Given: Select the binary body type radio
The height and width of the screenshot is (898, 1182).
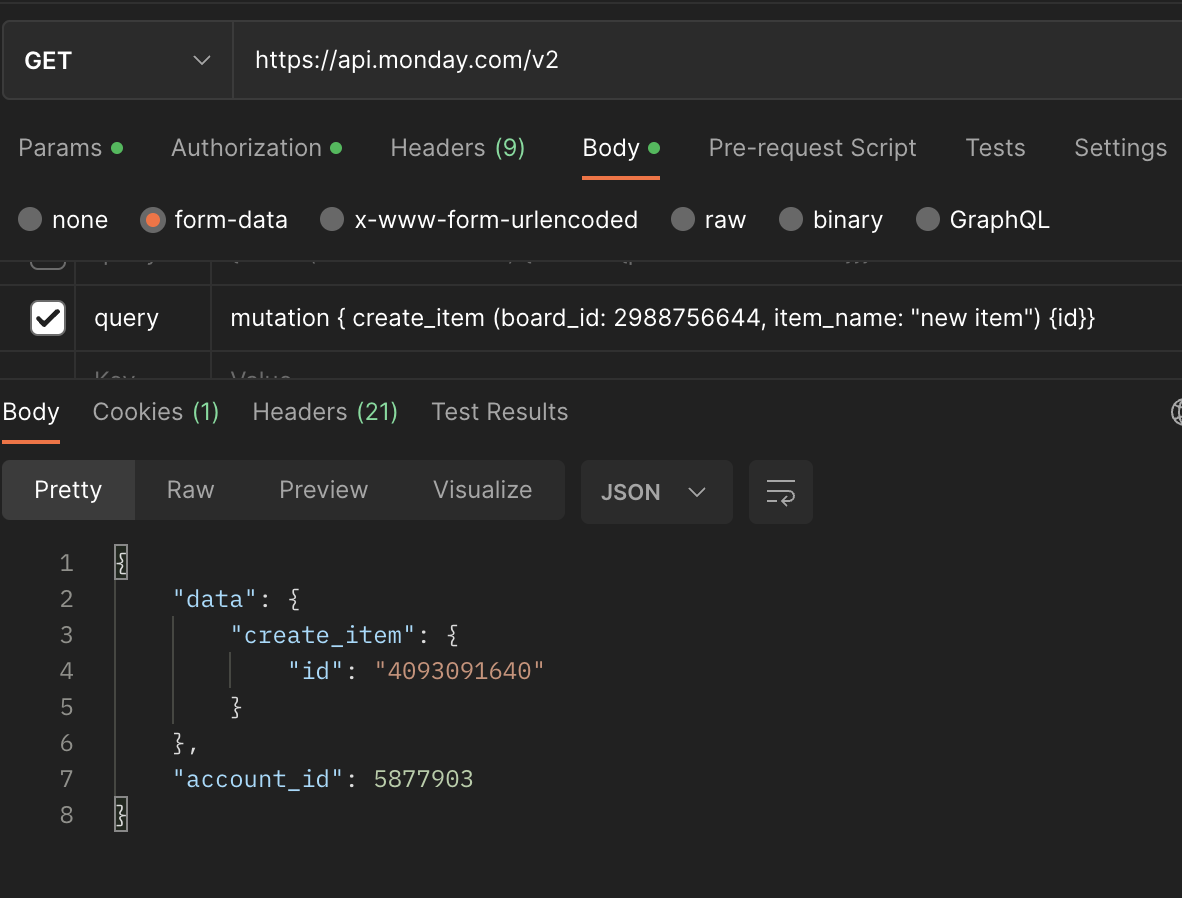Looking at the screenshot, I should coord(791,219).
